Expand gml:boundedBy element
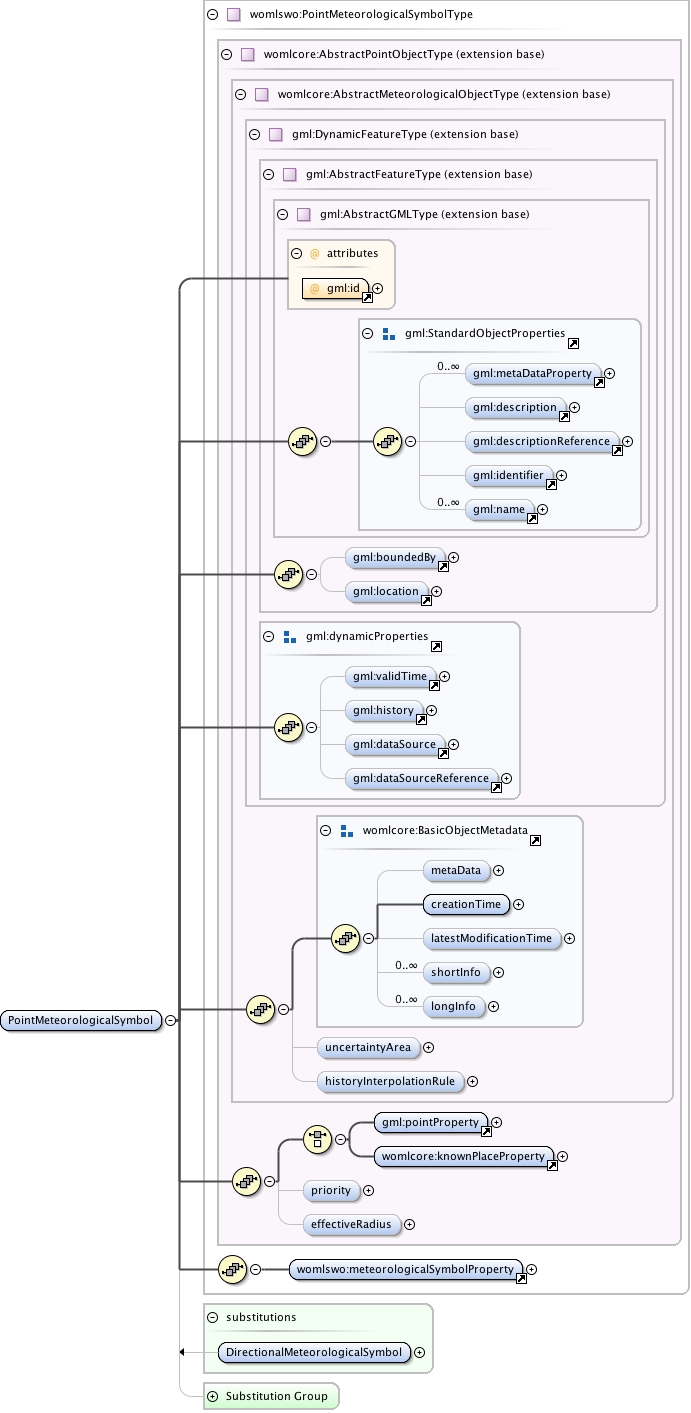The width and height of the screenshot is (691, 1413). (453, 557)
